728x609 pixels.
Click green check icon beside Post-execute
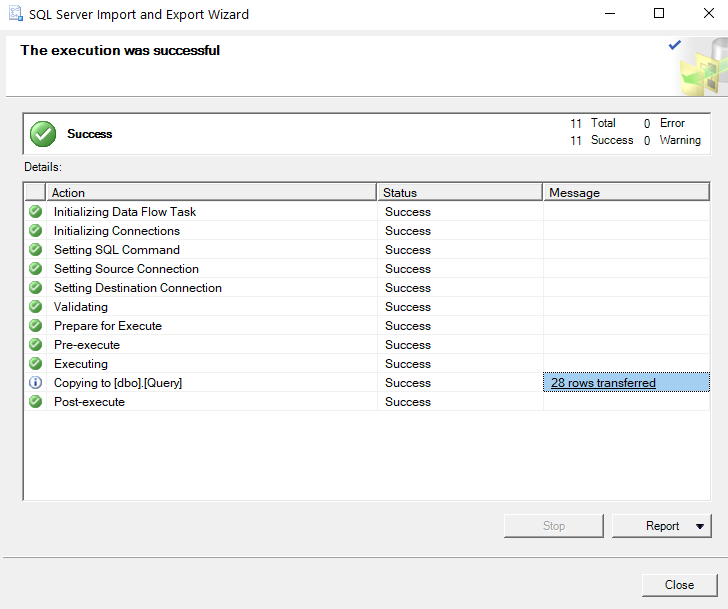(x=35, y=402)
